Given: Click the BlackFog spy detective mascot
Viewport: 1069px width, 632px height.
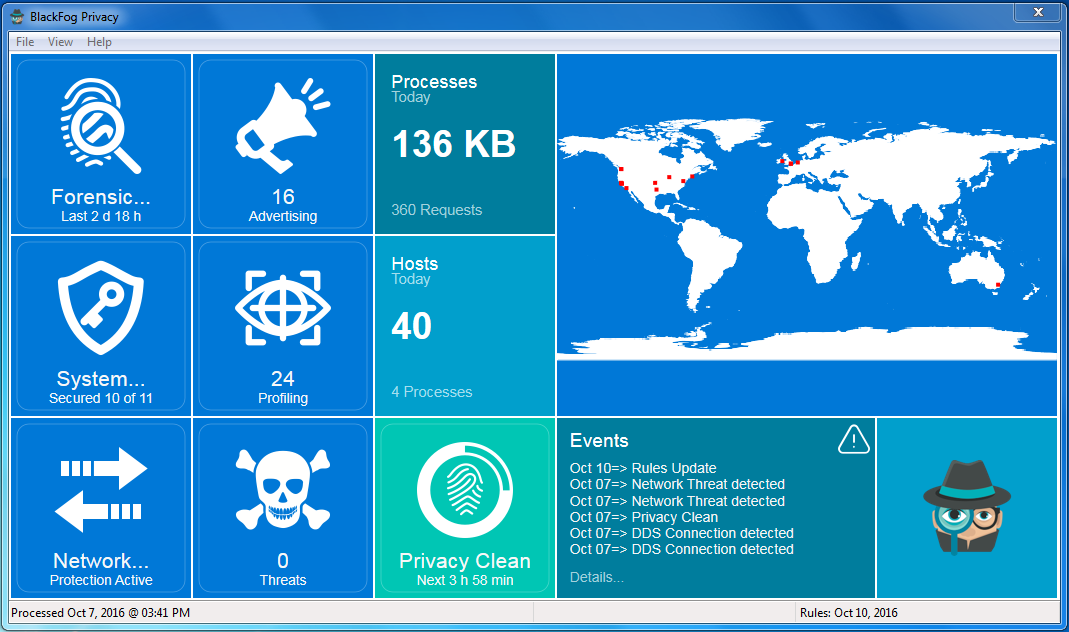Looking at the screenshot, I should 967,506.
